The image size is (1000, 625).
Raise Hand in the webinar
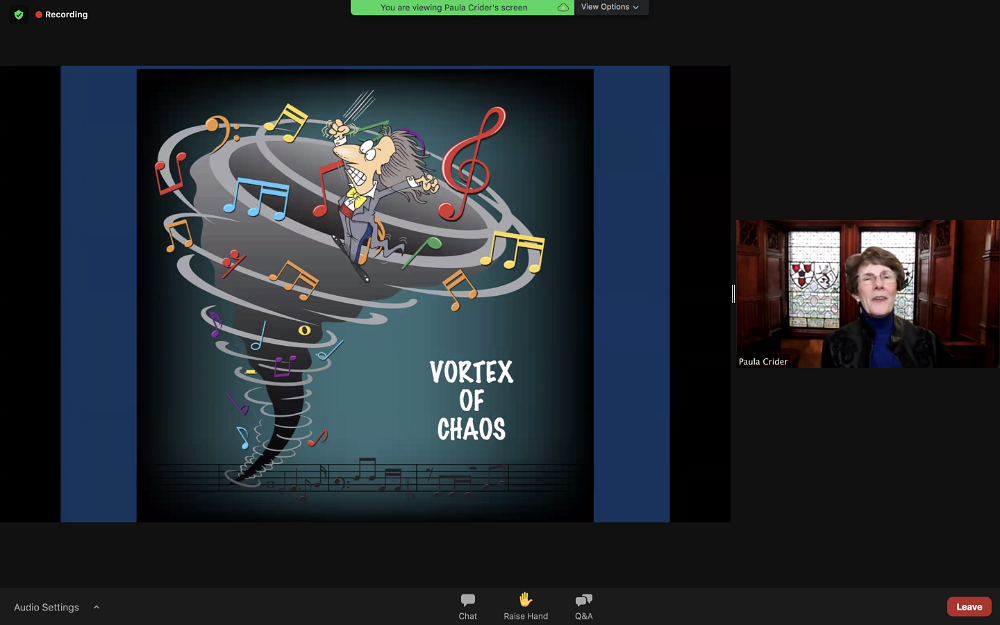(x=526, y=607)
